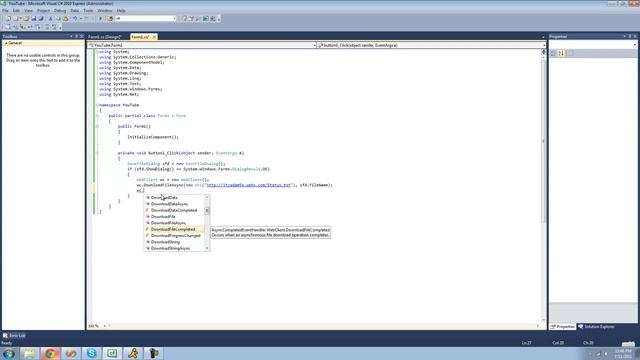Click the URL string link in code
The image size is (640, 360).
[x=249, y=185]
